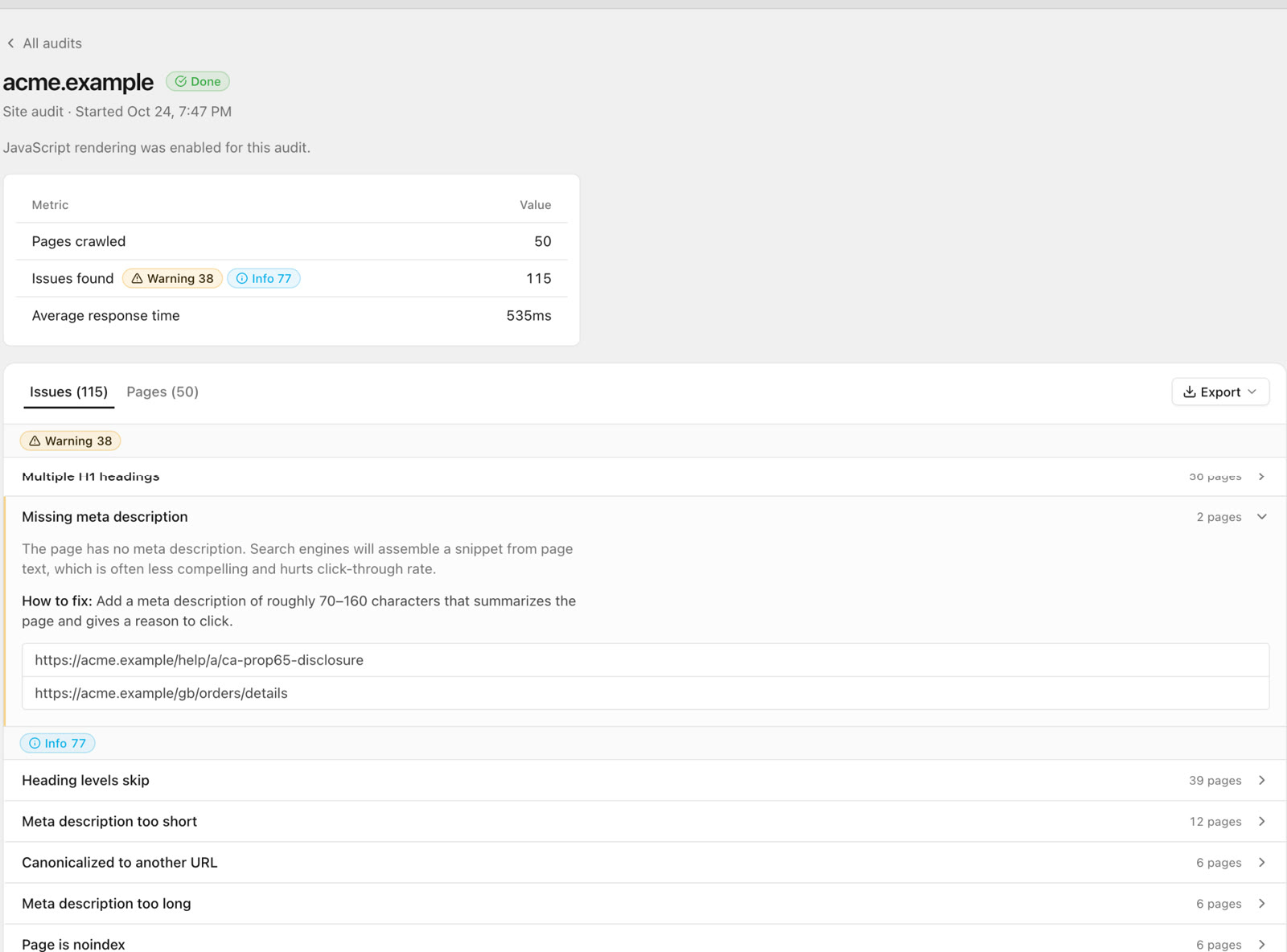Expand the Page is noindex issue
The image size is (1287, 952).
tap(645, 939)
